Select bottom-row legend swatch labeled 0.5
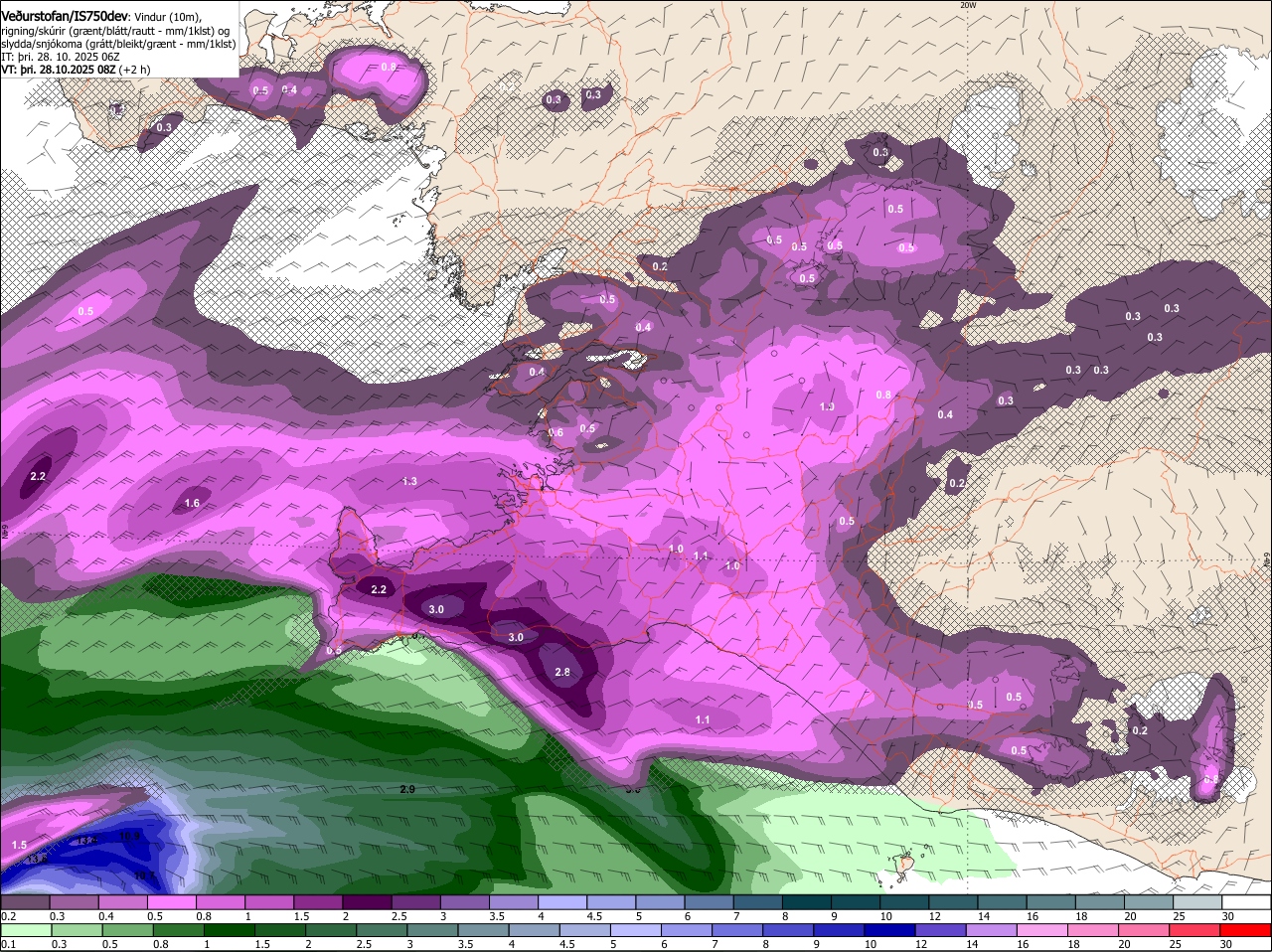This screenshot has height=952, width=1272. 127,929
